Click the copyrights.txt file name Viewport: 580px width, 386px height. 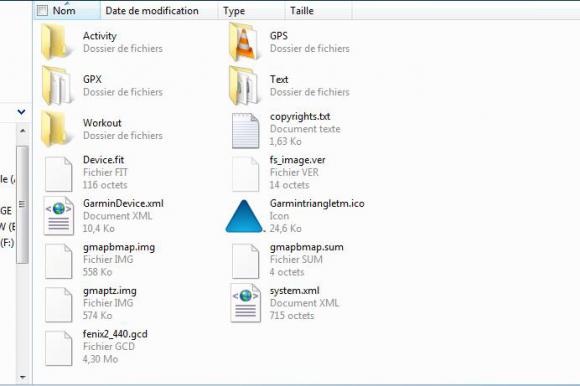[x=300, y=116]
